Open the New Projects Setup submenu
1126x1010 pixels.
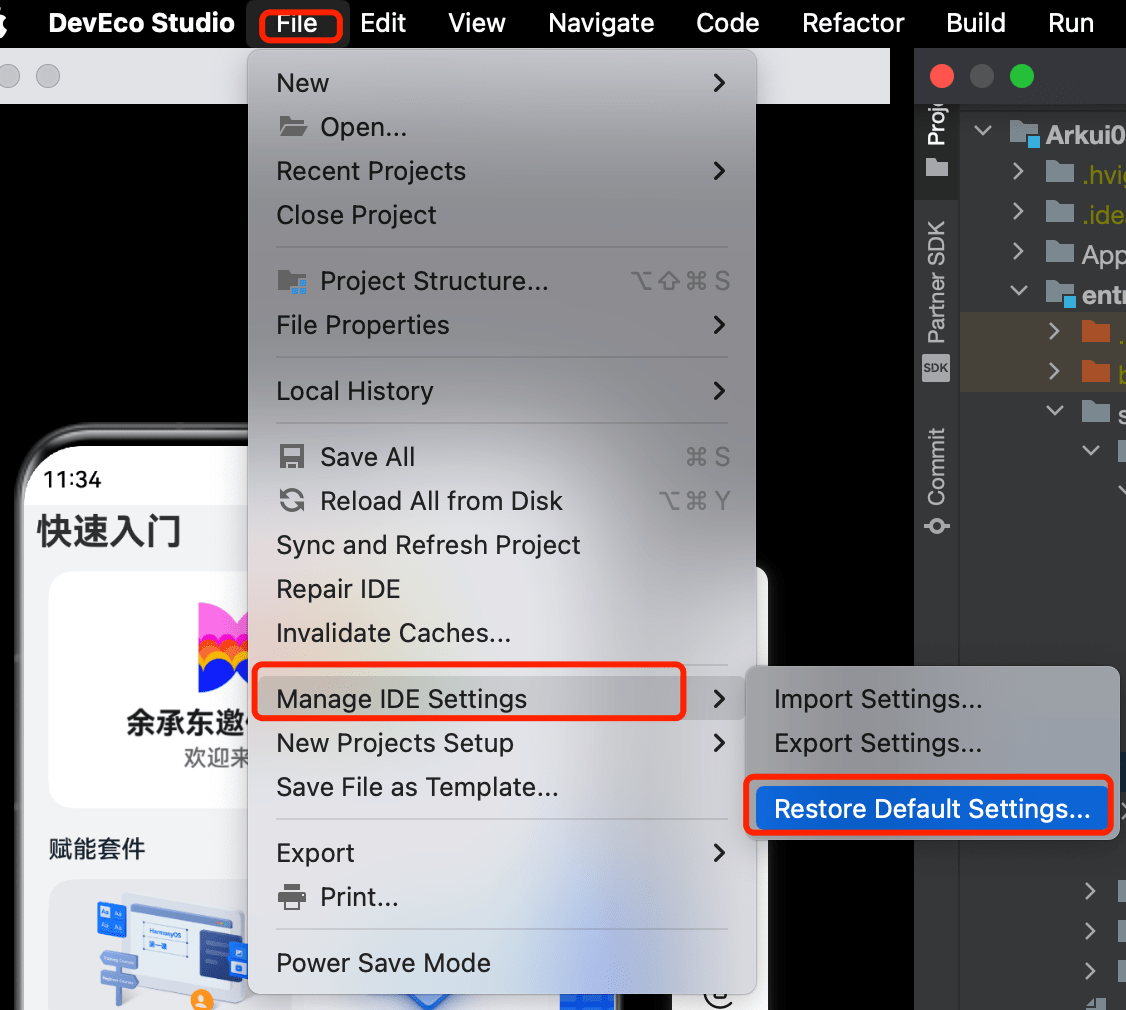[x=501, y=743]
